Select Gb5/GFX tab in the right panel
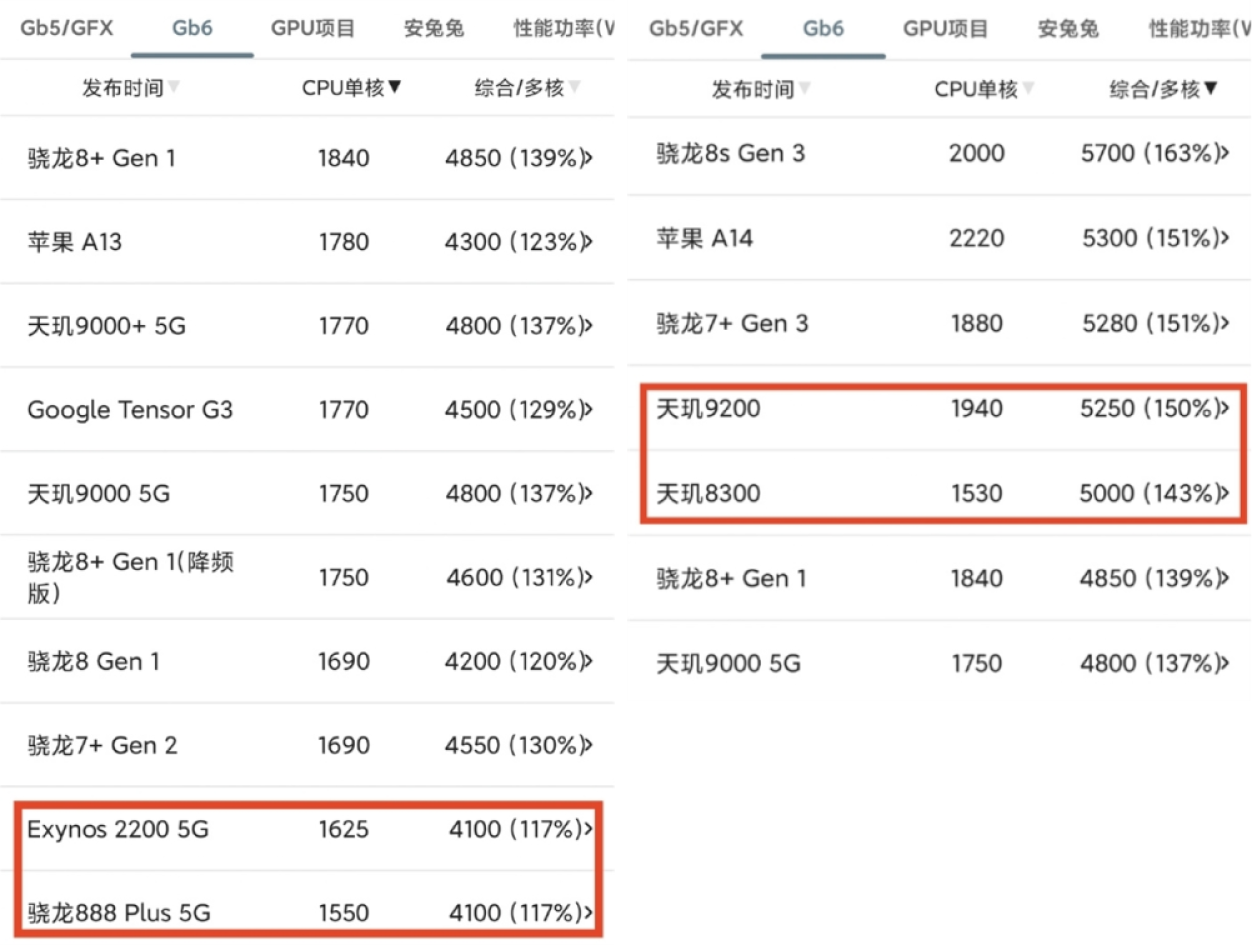Screen dimensions: 1252x945 click(x=696, y=28)
